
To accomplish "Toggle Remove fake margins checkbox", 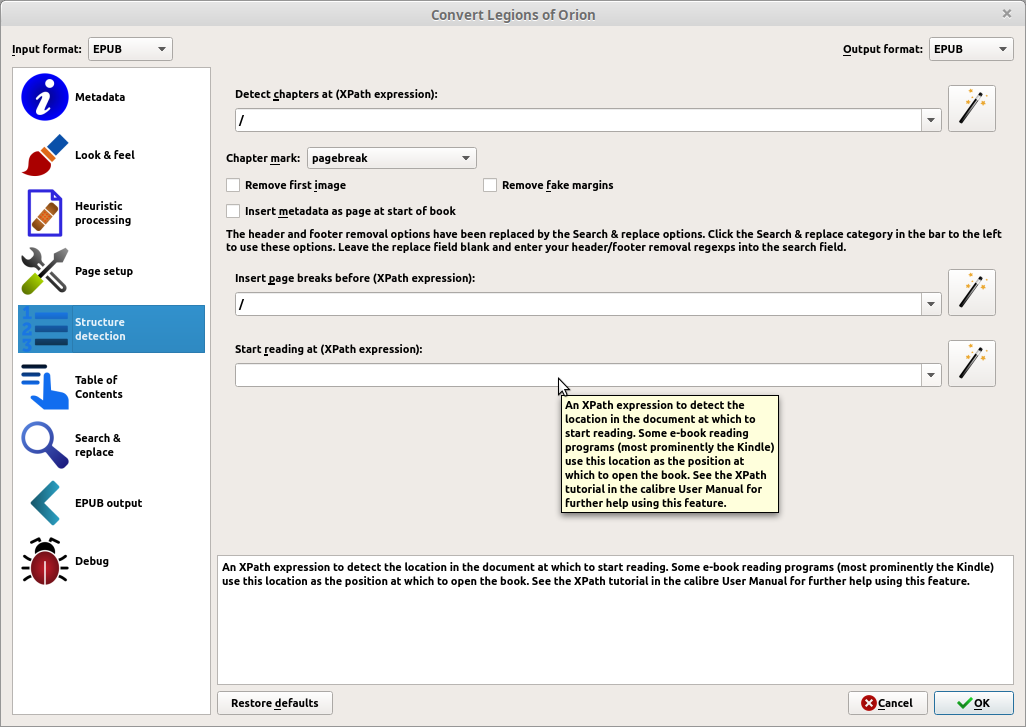I will (490, 185).
